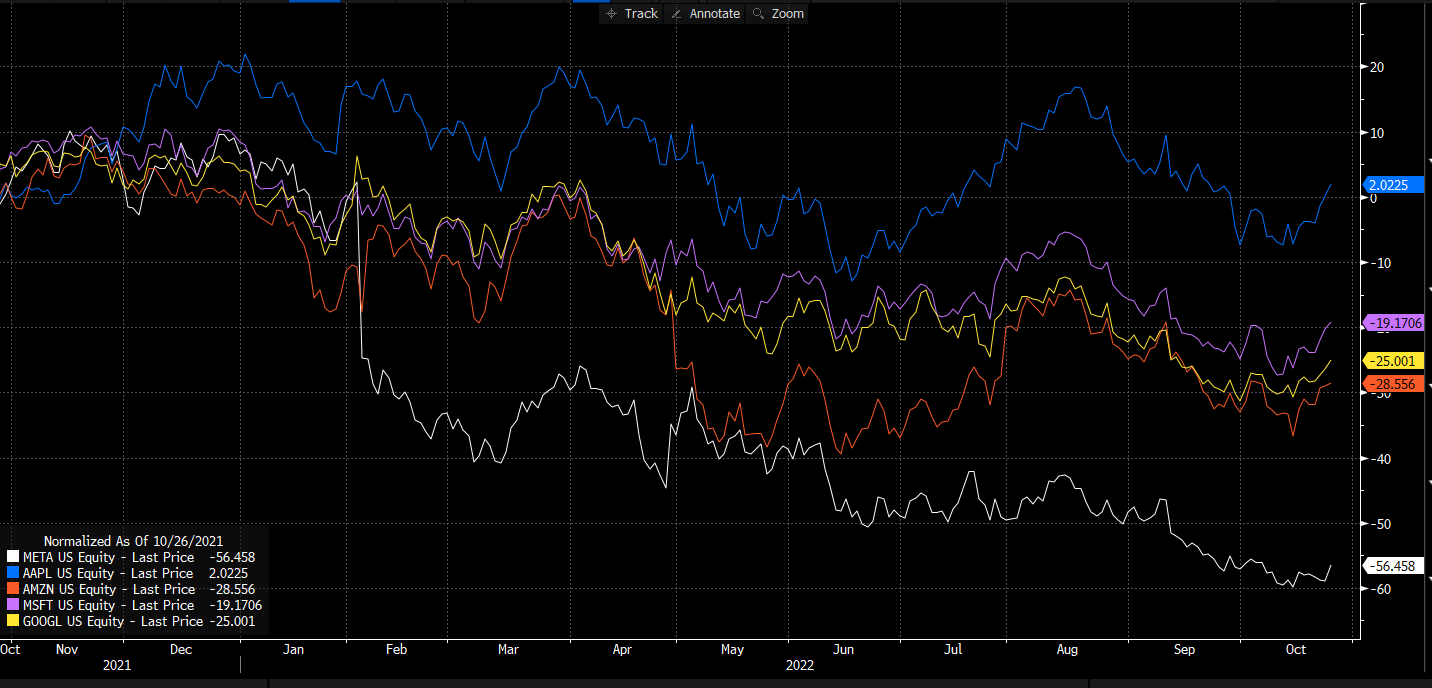Click the May month label on x-axis

pos(732,649)
